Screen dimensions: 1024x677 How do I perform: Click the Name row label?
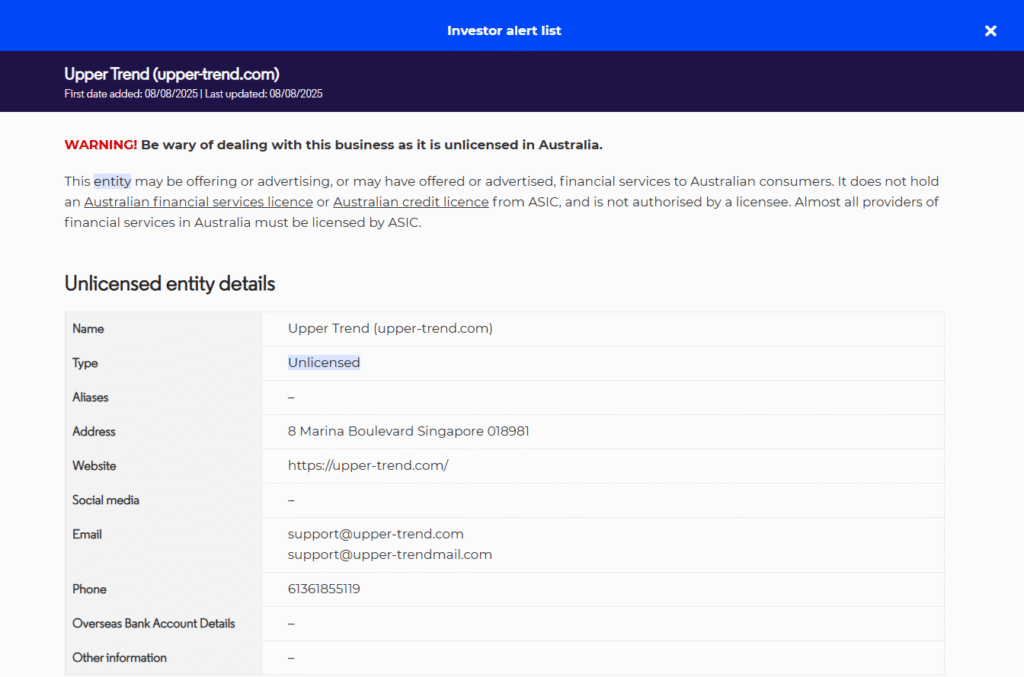pyautogui.click(x=88, y=328)
